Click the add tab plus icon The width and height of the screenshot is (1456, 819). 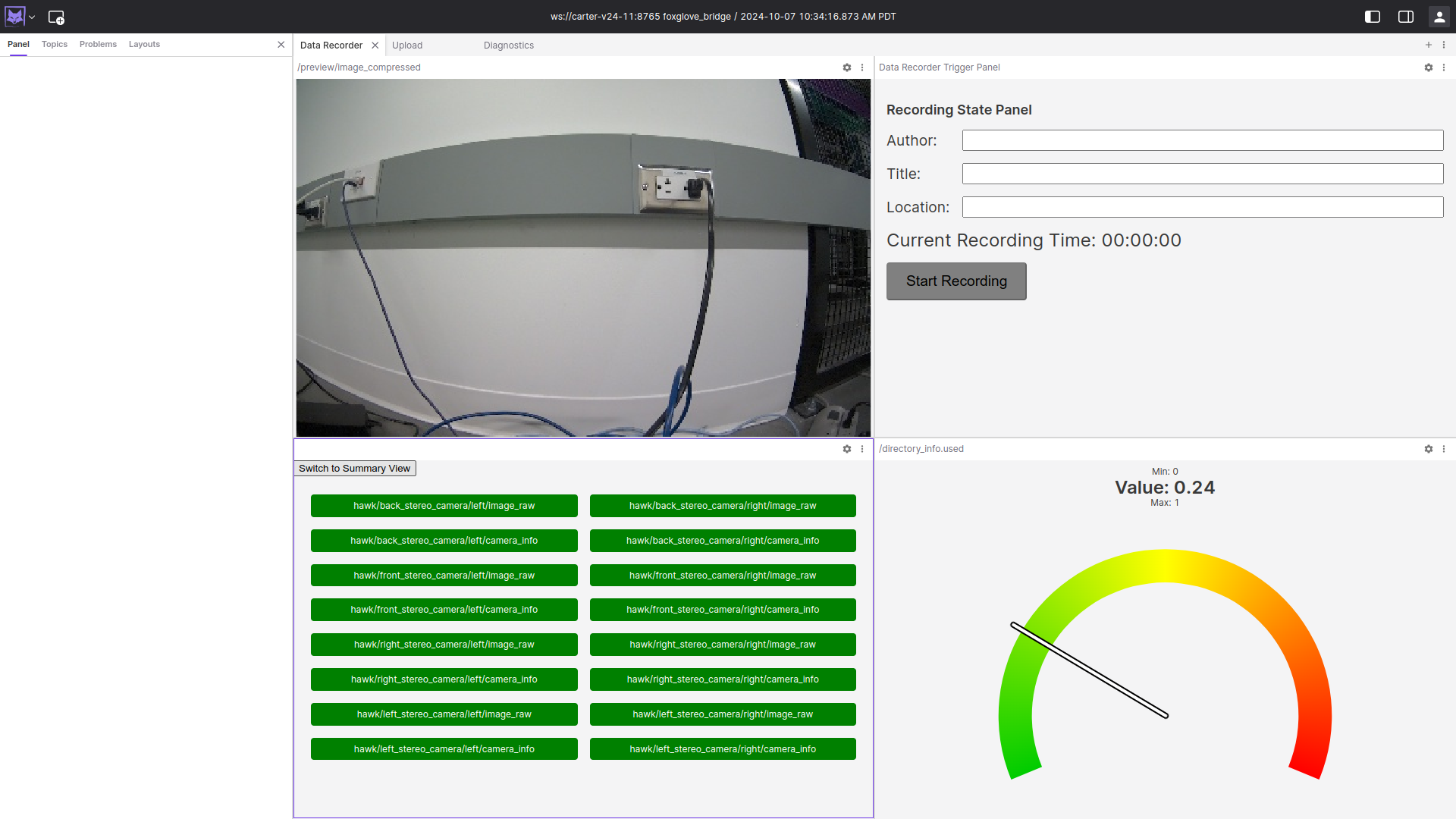(1429, 45)
